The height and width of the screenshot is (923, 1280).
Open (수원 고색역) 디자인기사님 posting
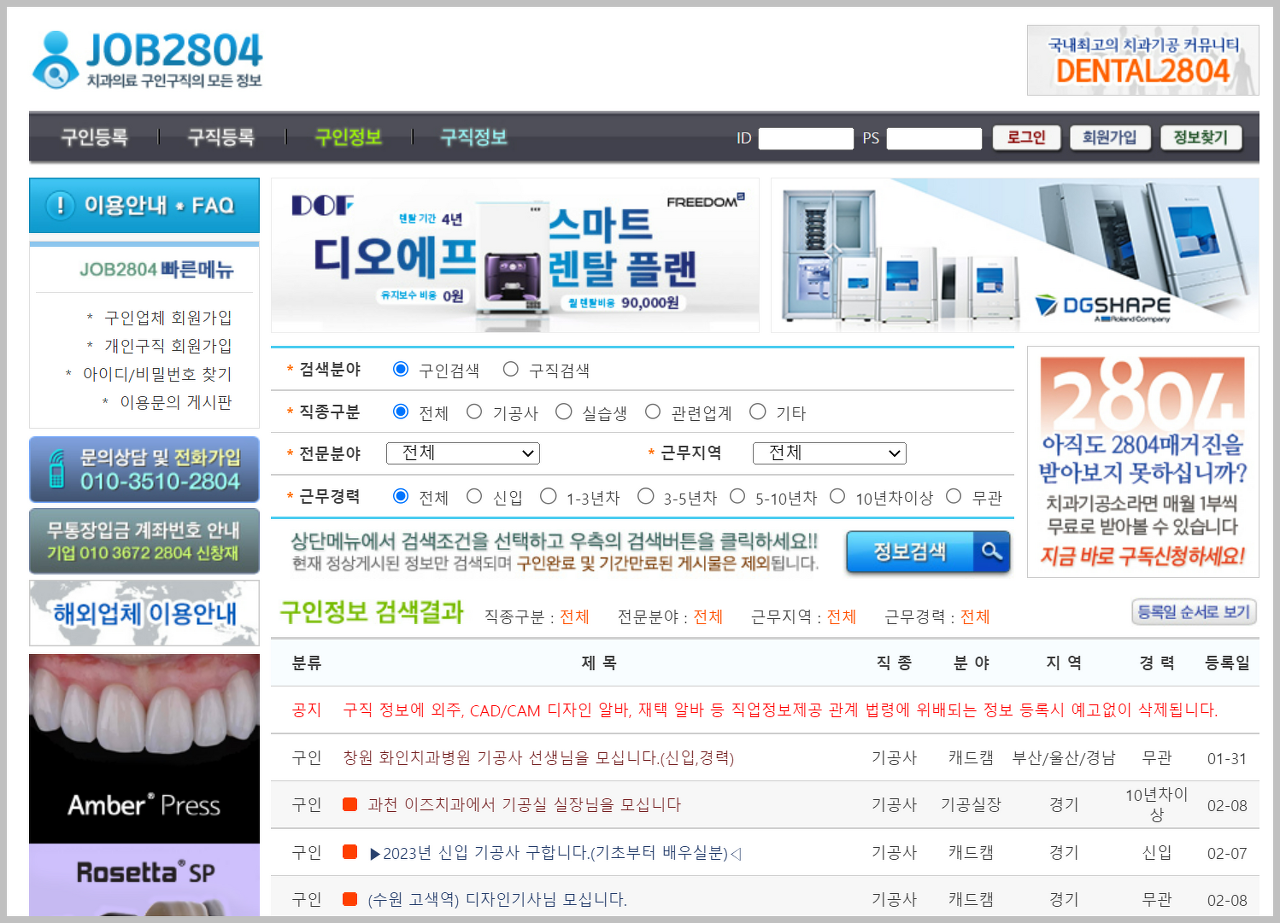497,899
